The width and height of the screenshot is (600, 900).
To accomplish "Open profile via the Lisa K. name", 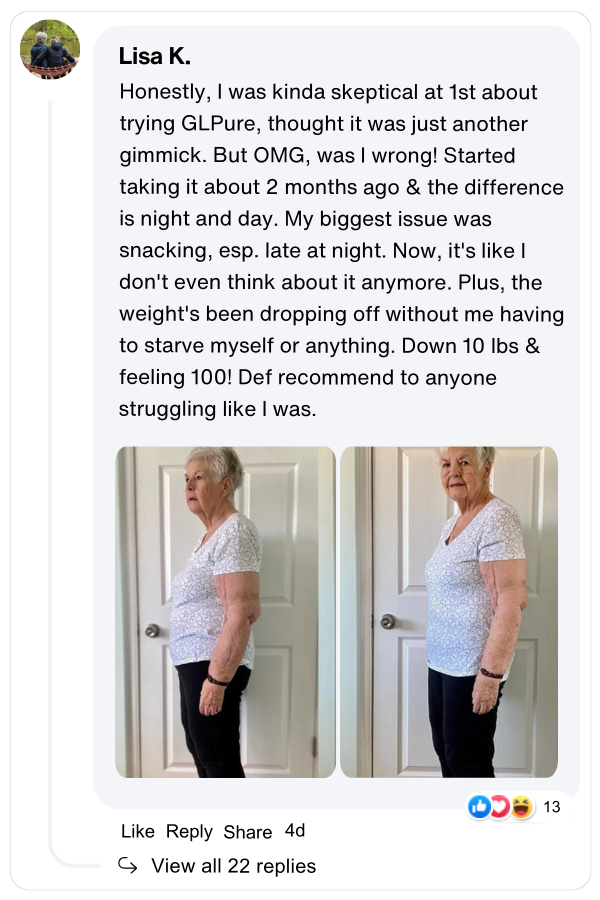I will click(x=154, y=55).
